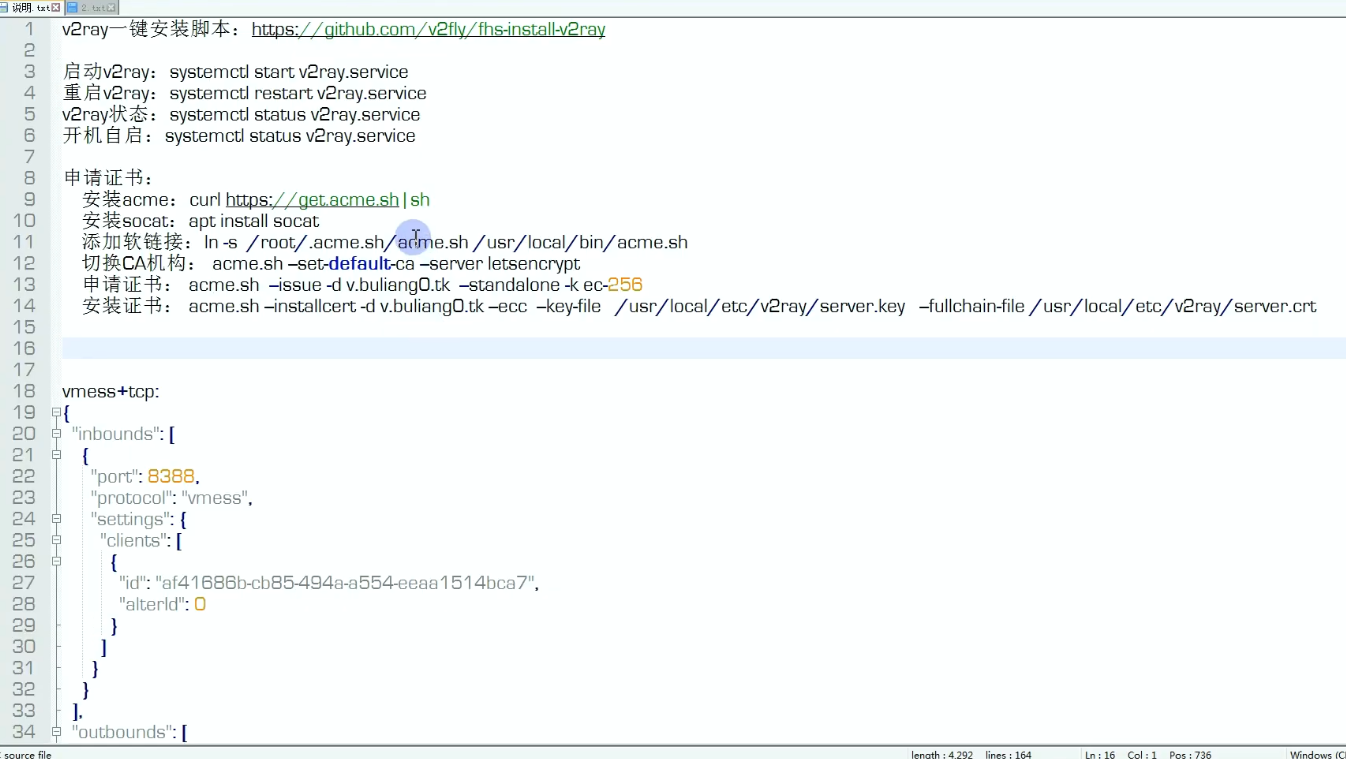
Task: Click "apt install socat" text
Action: click(254, 221)
